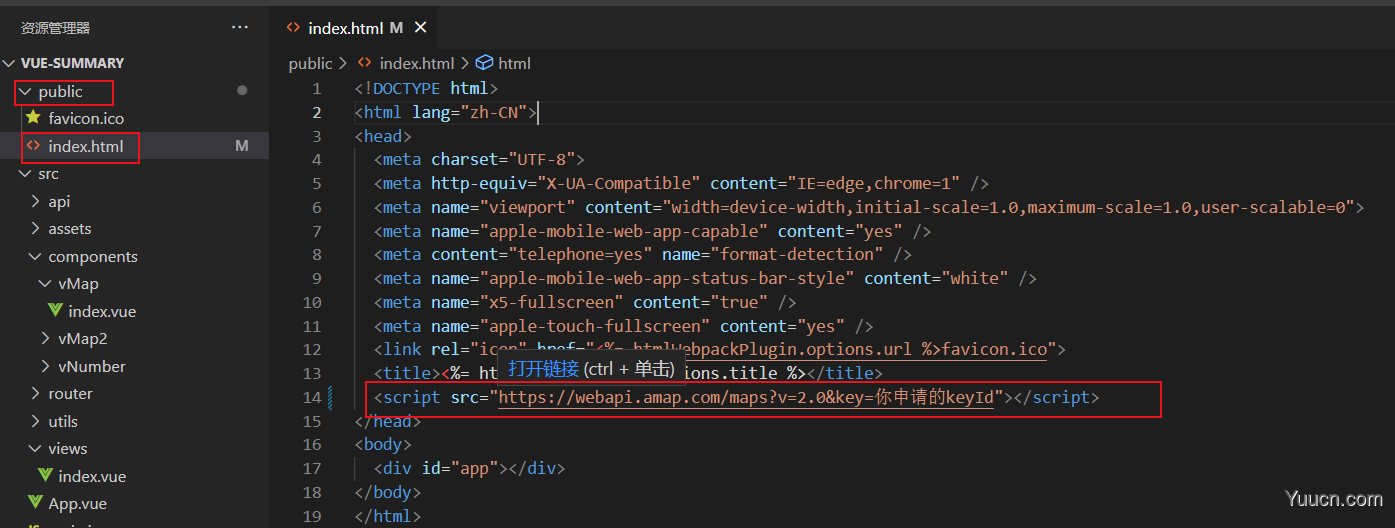
Task: Click the closing body tag on line 18
Action: tap(388, 492)
